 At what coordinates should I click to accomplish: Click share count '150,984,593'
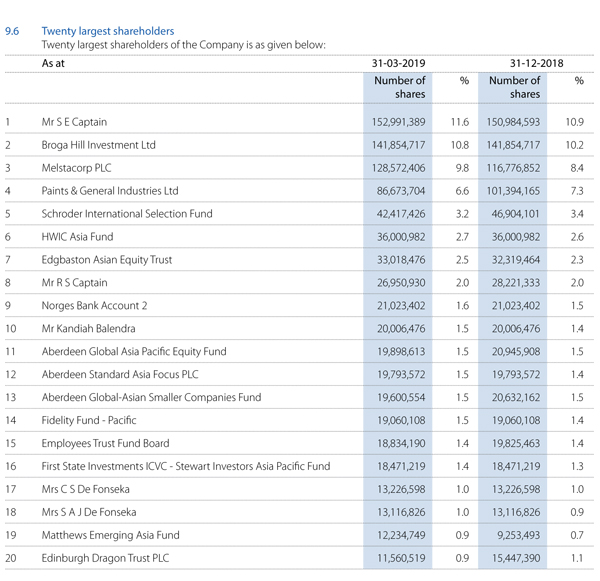[x=513, y=122]
